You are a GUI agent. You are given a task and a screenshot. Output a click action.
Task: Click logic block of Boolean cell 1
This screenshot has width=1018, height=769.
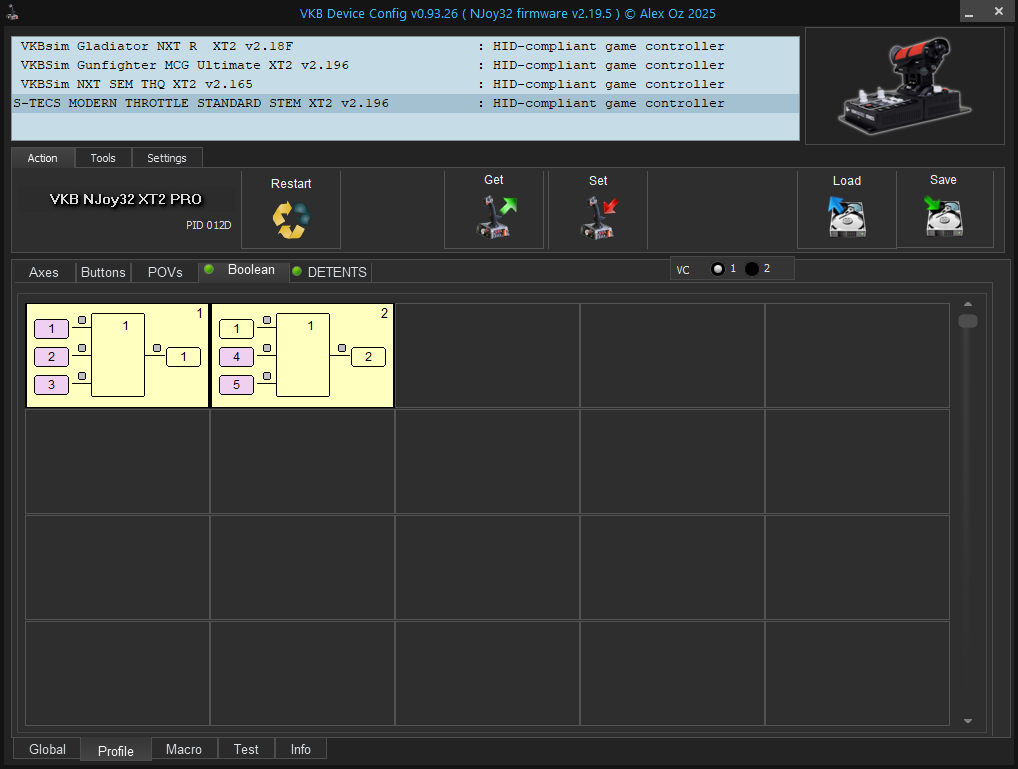118,355
